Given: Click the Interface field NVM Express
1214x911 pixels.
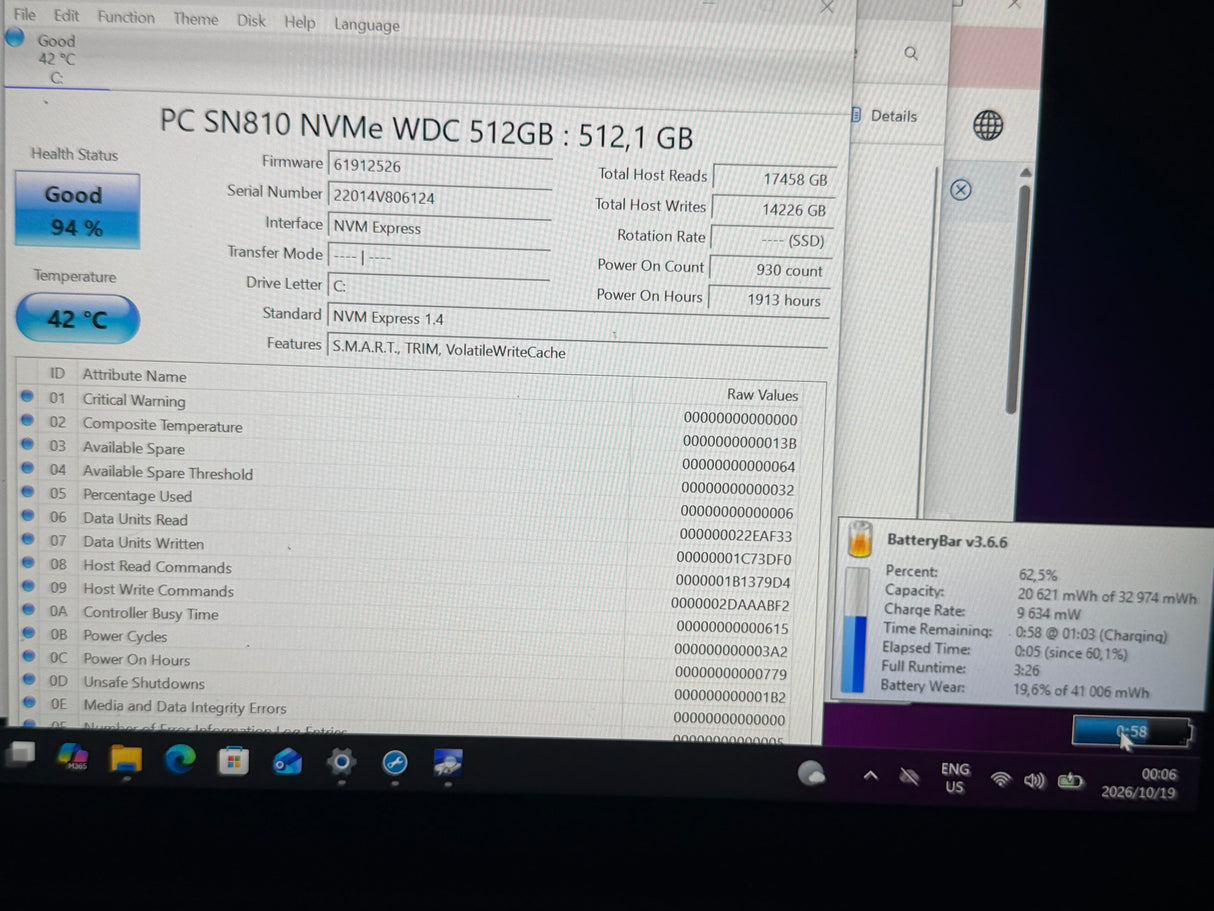Looking at the screenshot, I should pyautogui.click(x=439, y=228).
